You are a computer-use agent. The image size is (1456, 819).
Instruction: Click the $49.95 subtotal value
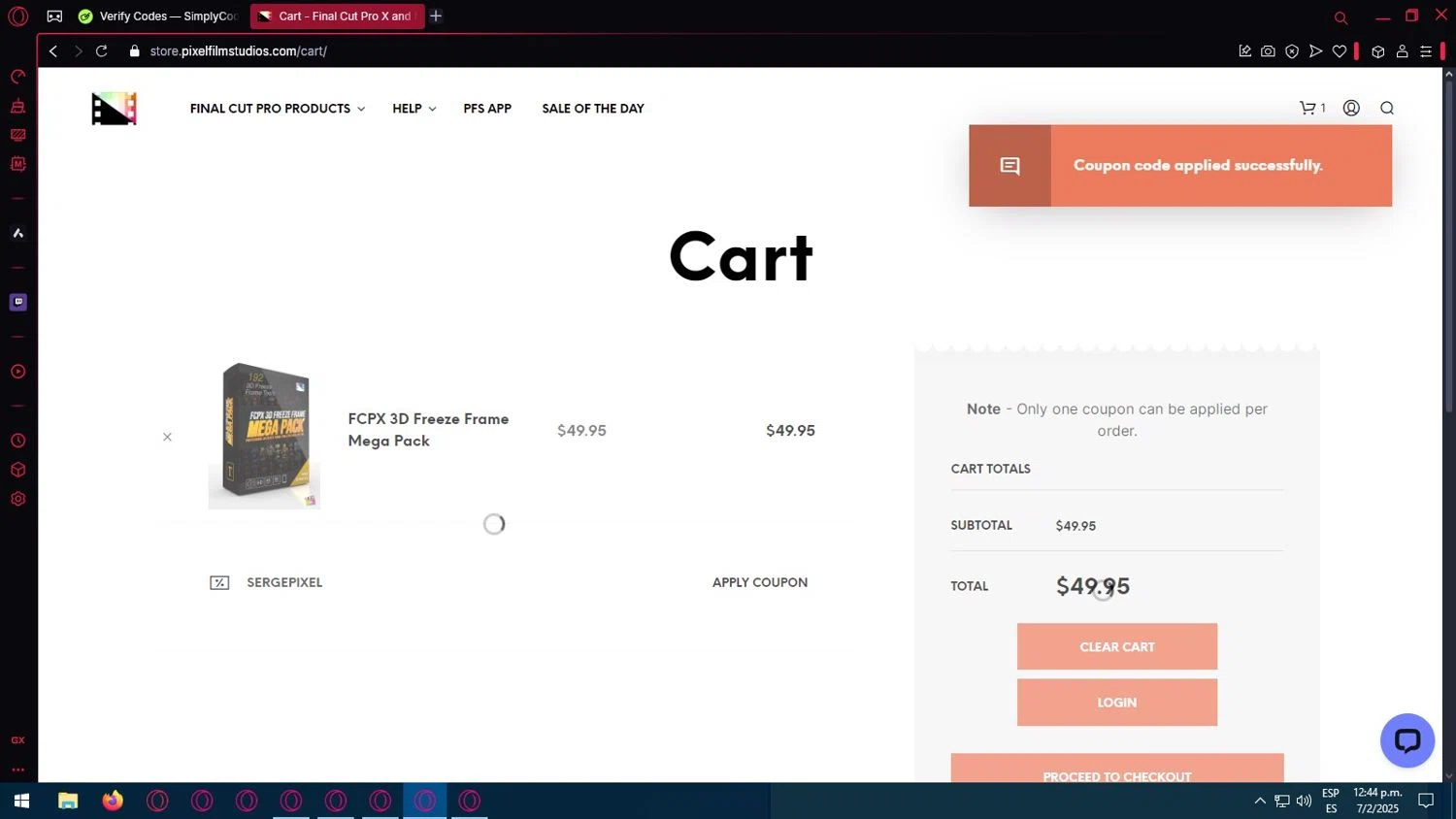click(x=1075, y=526)
